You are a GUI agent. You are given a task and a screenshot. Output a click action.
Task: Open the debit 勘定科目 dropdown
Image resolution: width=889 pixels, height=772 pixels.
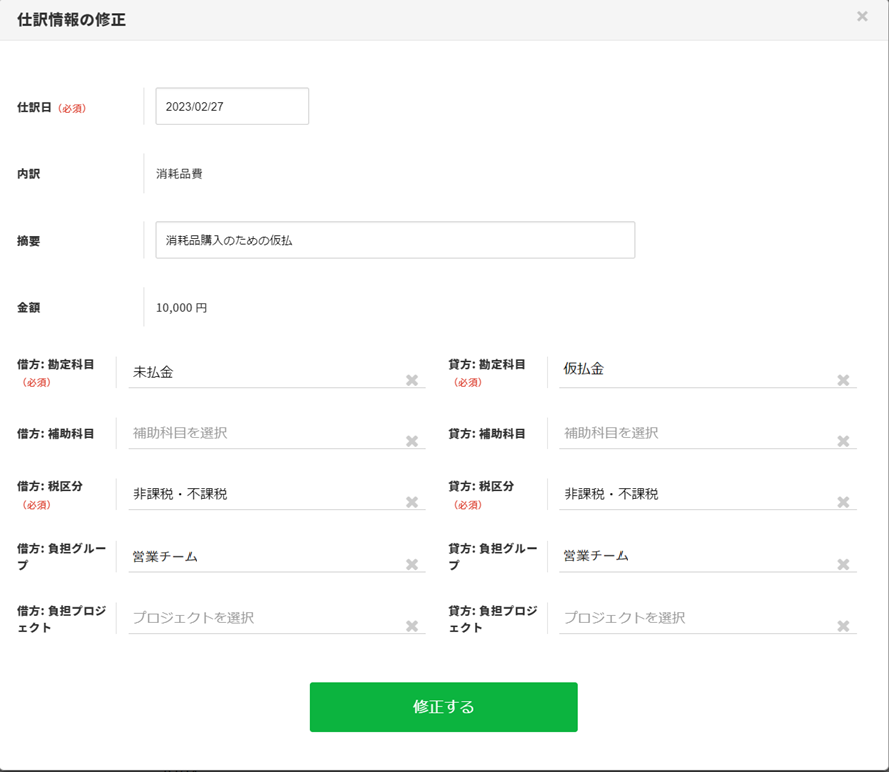click(x=260, y=372)
